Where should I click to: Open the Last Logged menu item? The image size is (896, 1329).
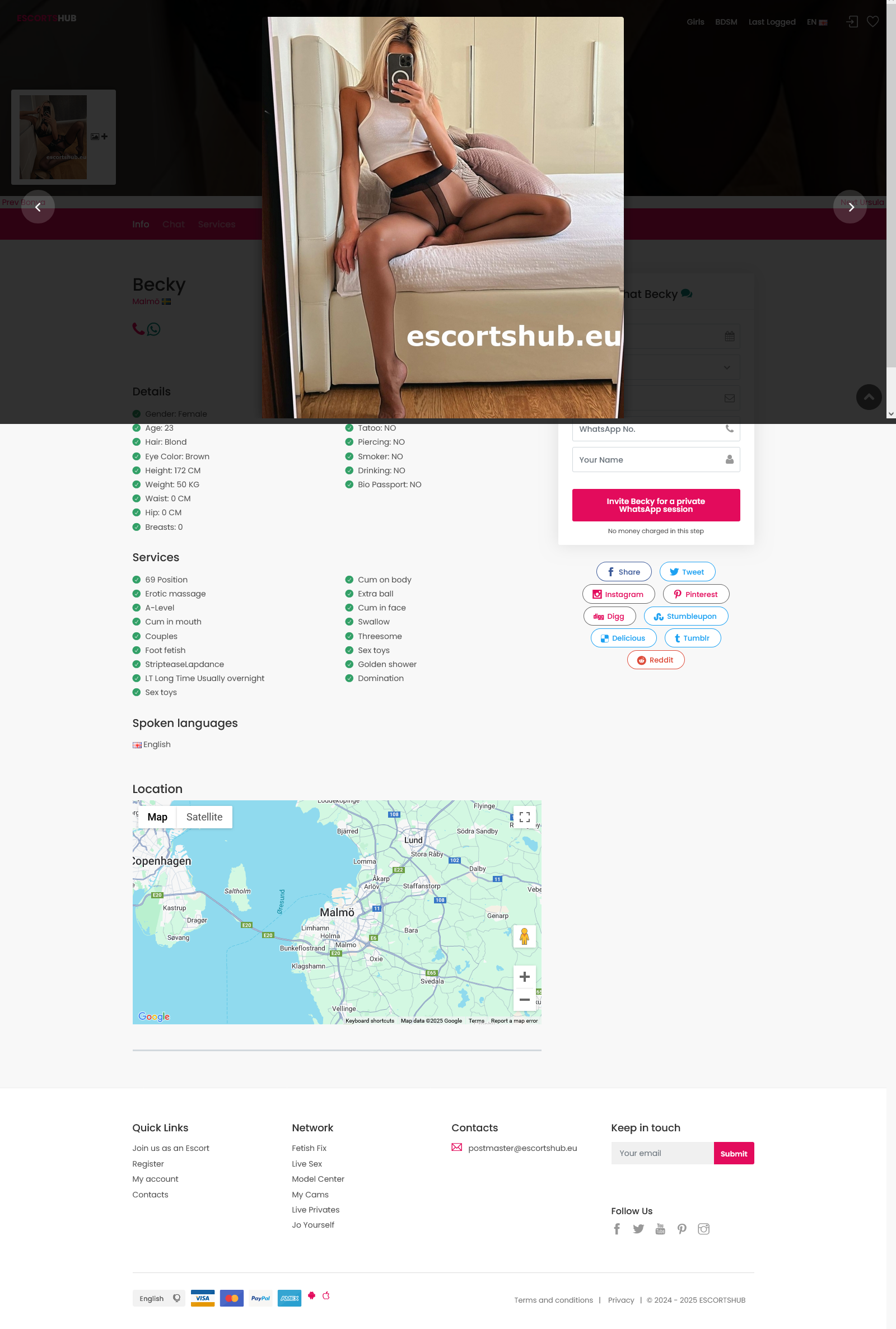[x=772, y=22]
